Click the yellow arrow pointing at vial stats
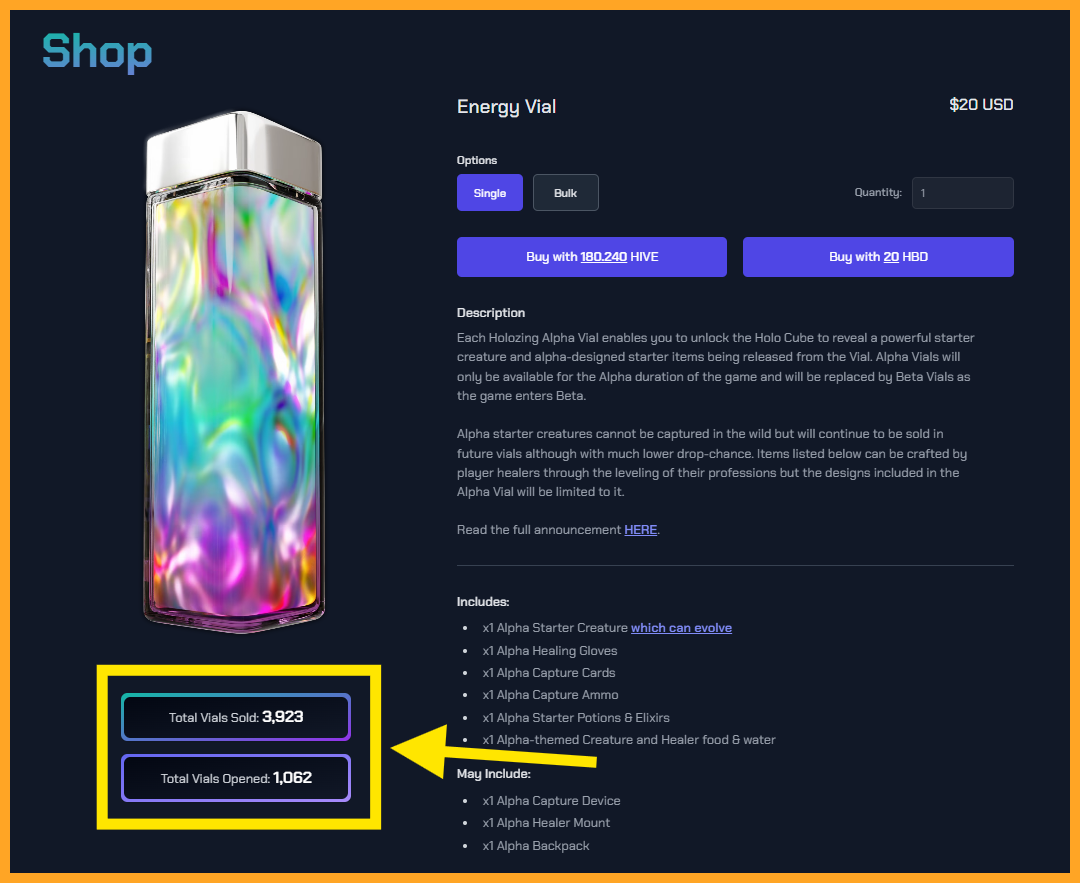Viewport: 1080px width, 883px height. (x=493, y=752)
